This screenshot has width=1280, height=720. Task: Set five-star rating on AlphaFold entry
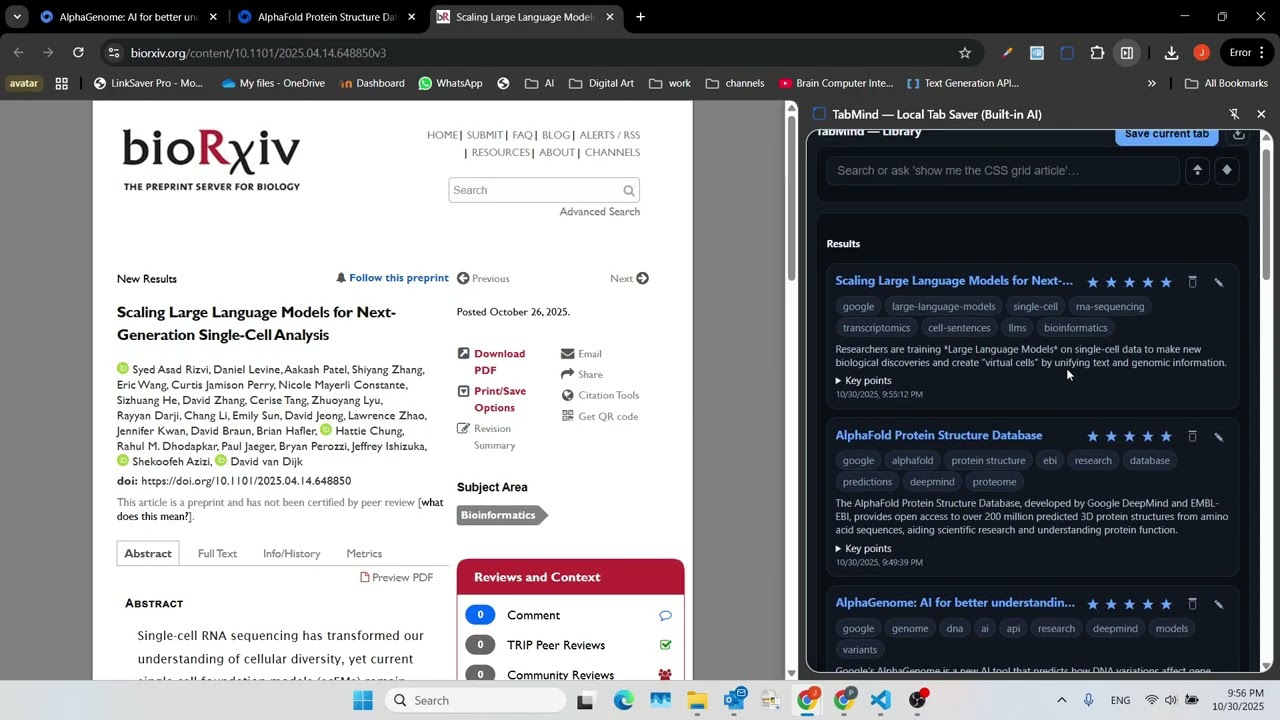coord(1166,436)
